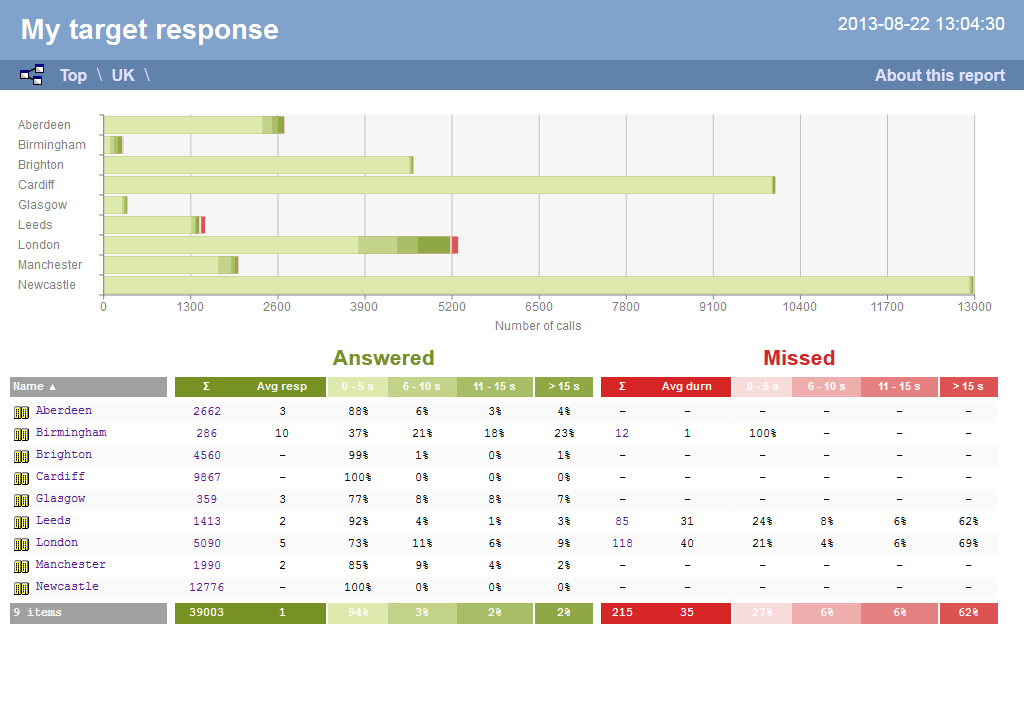Screen dimensions: 1024x702
Task: Navigate to UK in the breadcrumb
Action: tap(122, 75)
